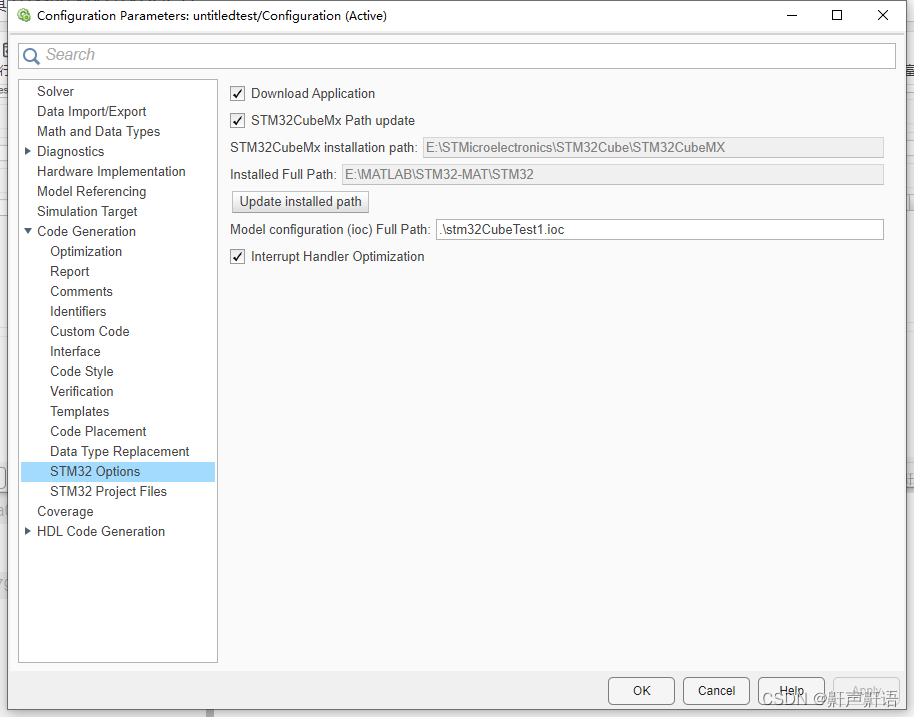Open the Coverage settings
Screen dimensions: 914x717
click(65, 511)
